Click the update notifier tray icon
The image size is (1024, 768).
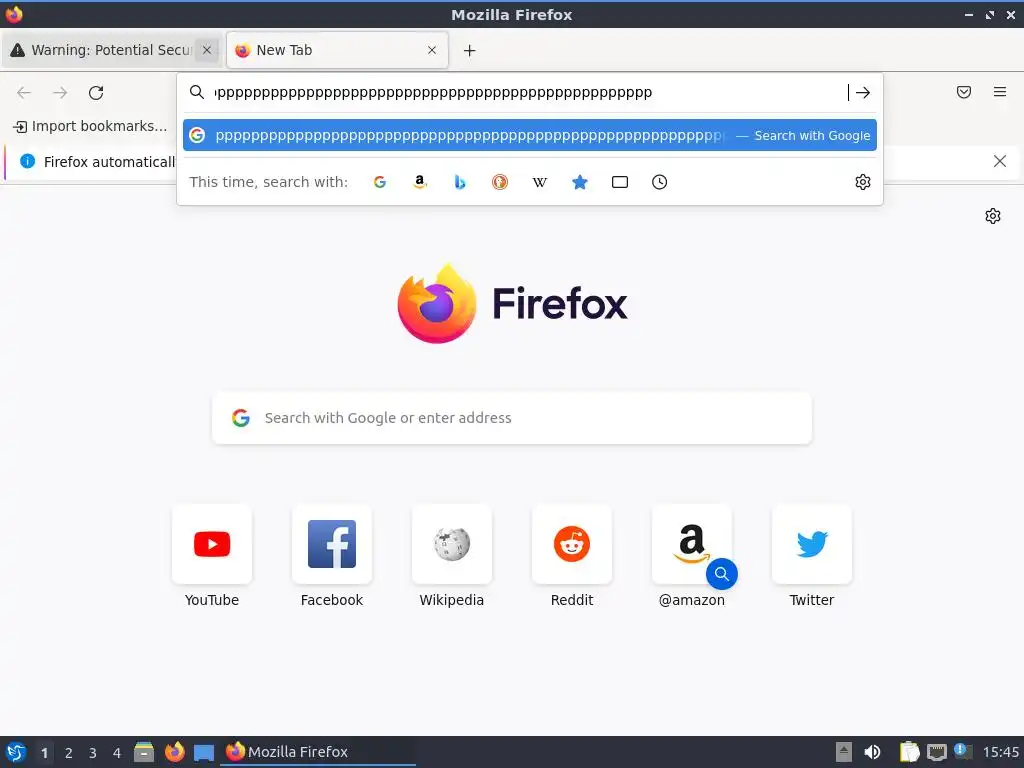click(x=963, y=751)
